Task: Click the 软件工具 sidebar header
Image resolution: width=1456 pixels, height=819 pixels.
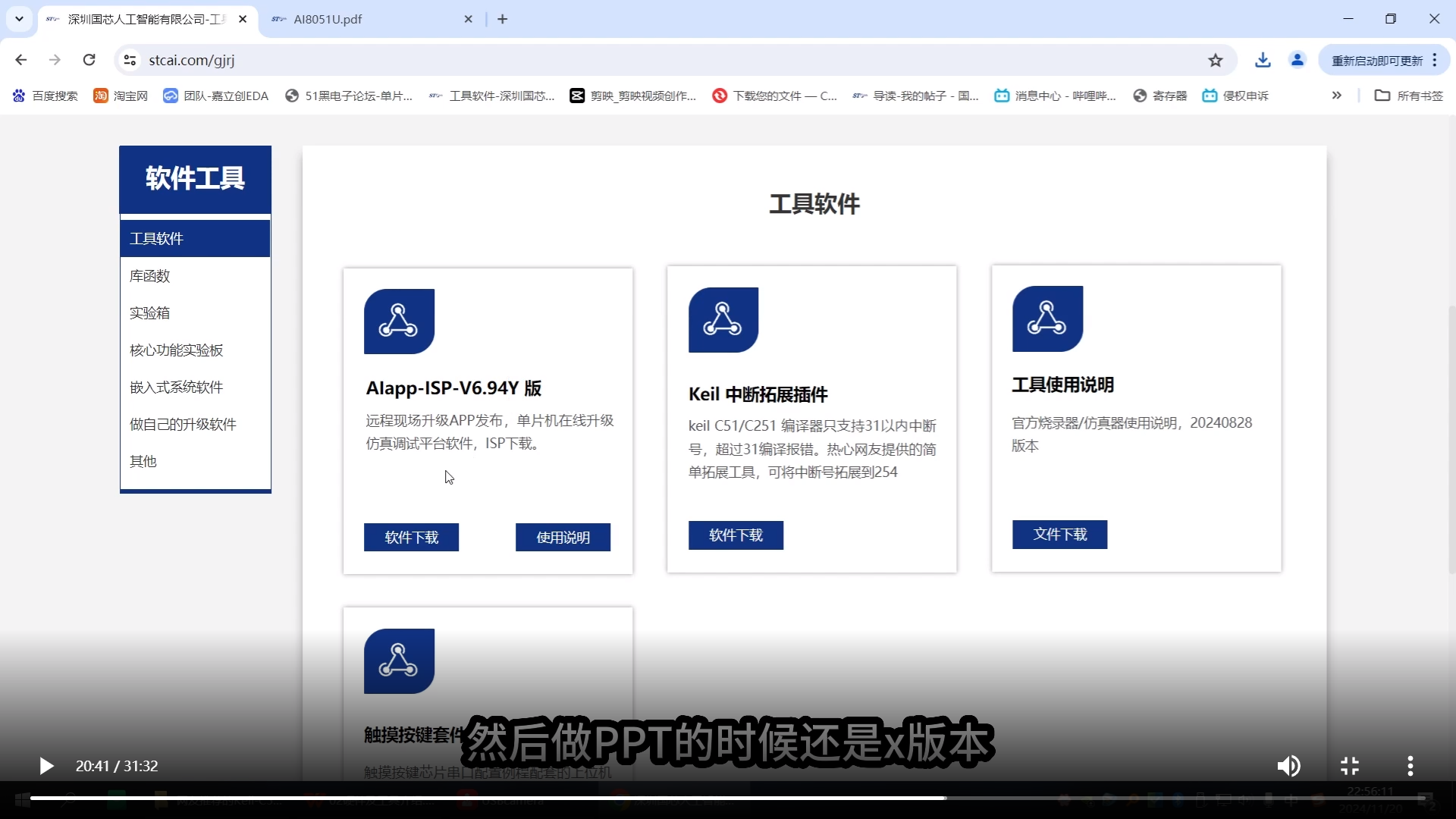Action: 195,179
